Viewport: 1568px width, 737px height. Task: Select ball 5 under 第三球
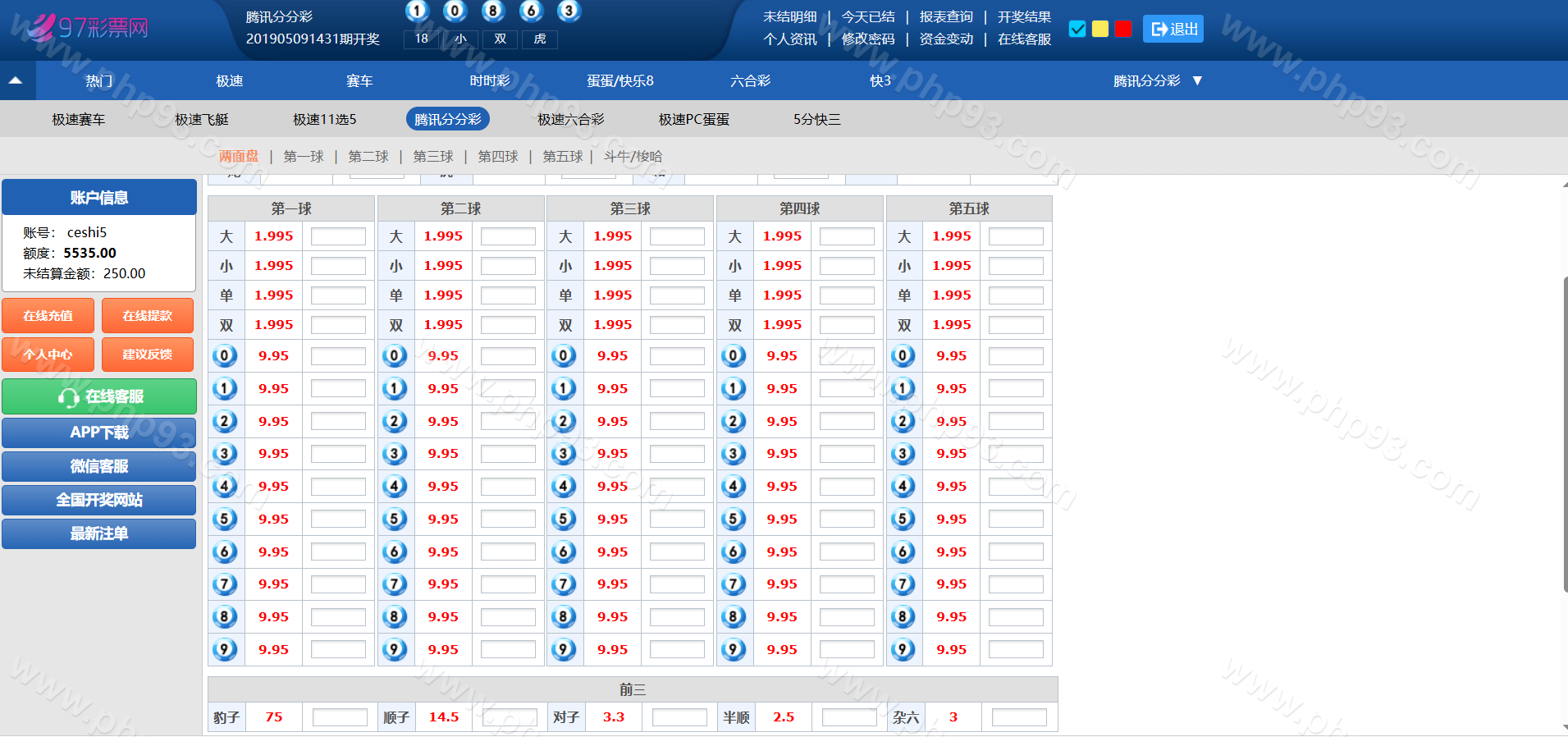(564, 519)
